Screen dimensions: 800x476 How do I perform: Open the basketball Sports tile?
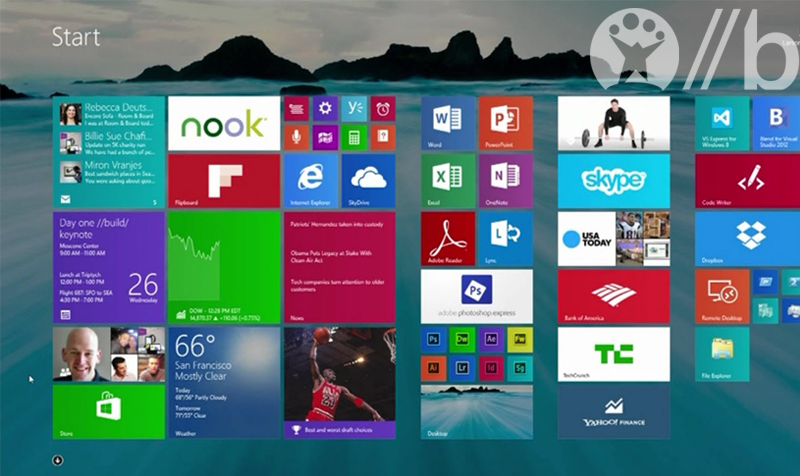point(340,383)
